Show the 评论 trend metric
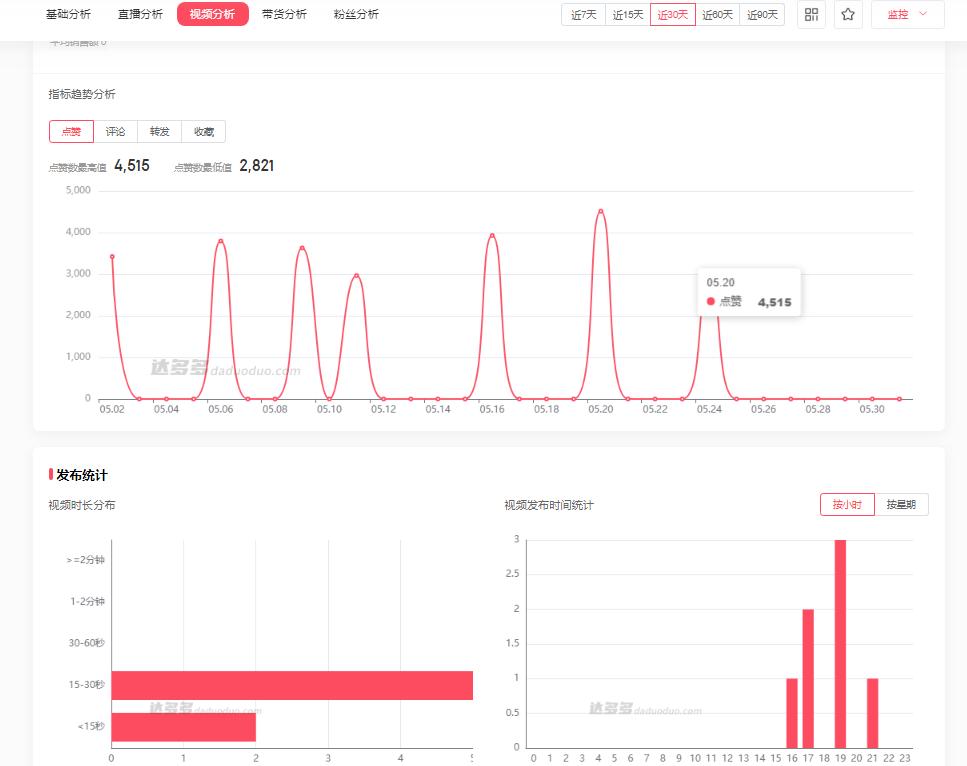967x766 pixels. point(115,132)
